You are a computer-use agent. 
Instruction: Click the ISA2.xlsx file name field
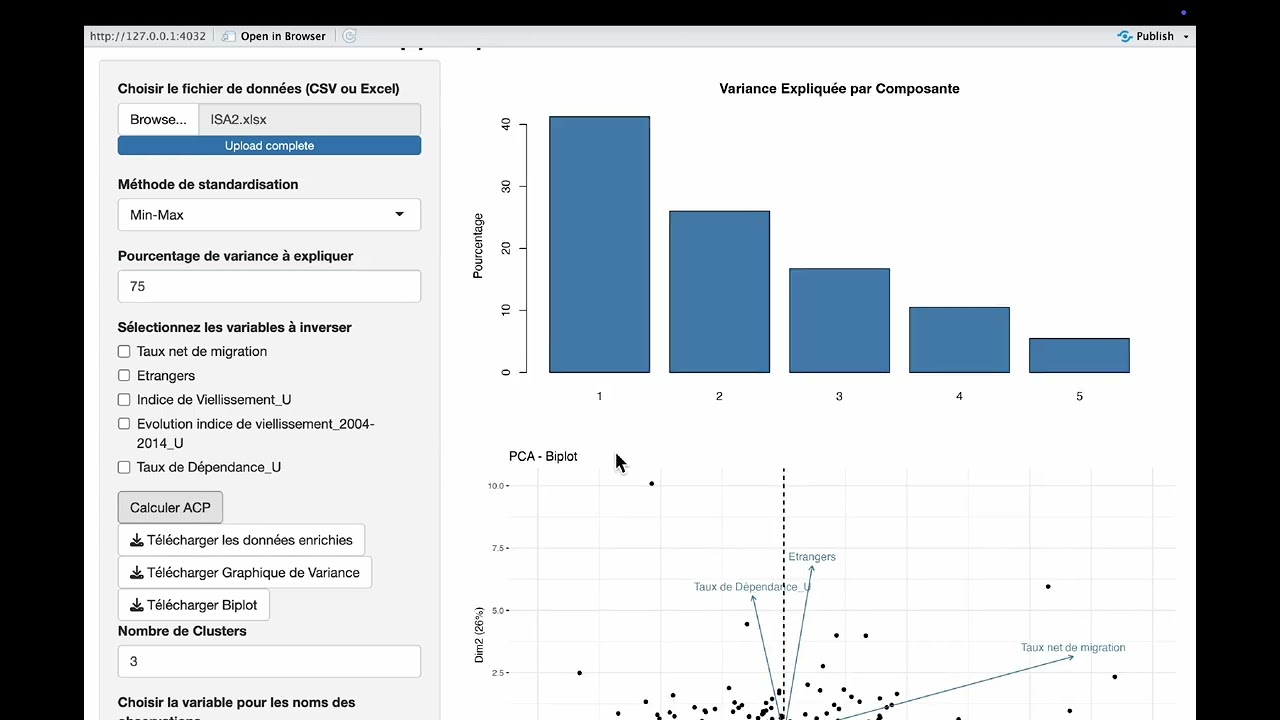(310, 119)
